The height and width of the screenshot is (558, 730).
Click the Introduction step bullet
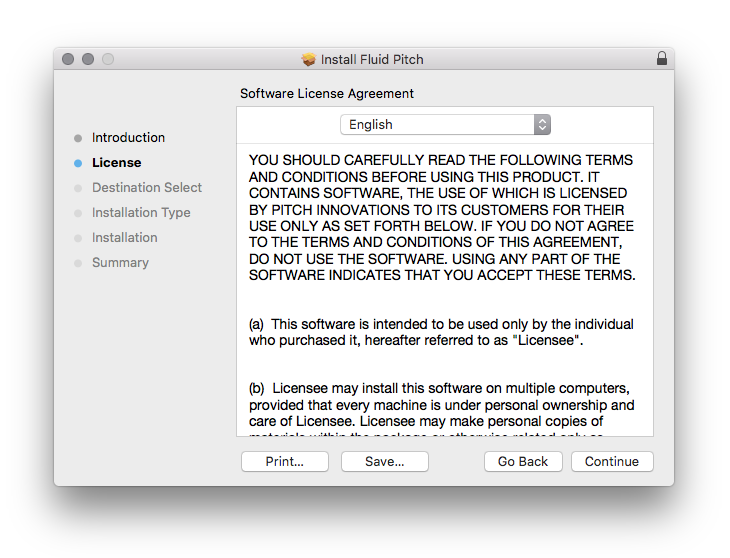click(78, 138)
